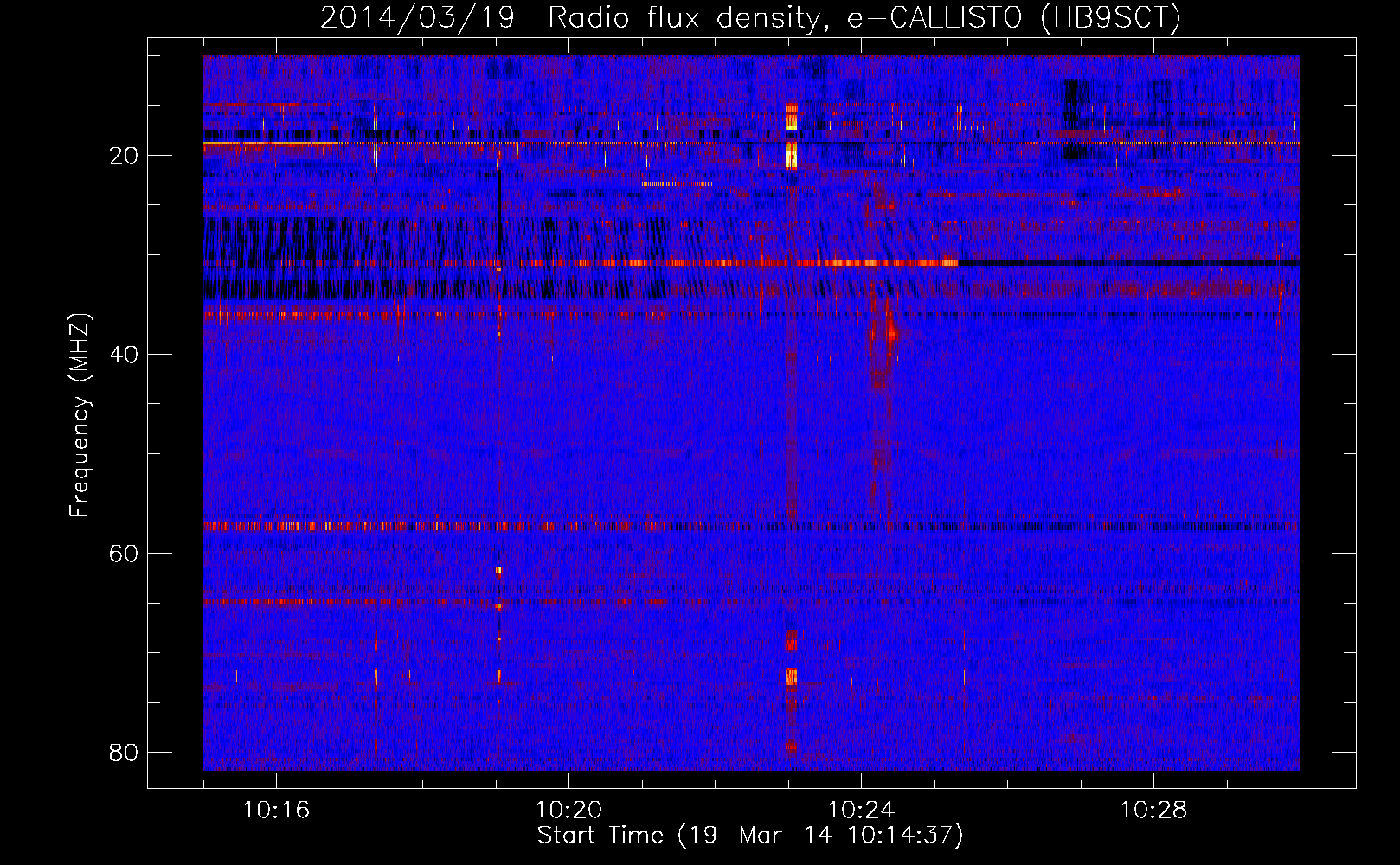Click the 'Start Time (19-Mar-14 10:14:37)' axis label
The height and width of the screenshot is (865, 1400).
750,836
